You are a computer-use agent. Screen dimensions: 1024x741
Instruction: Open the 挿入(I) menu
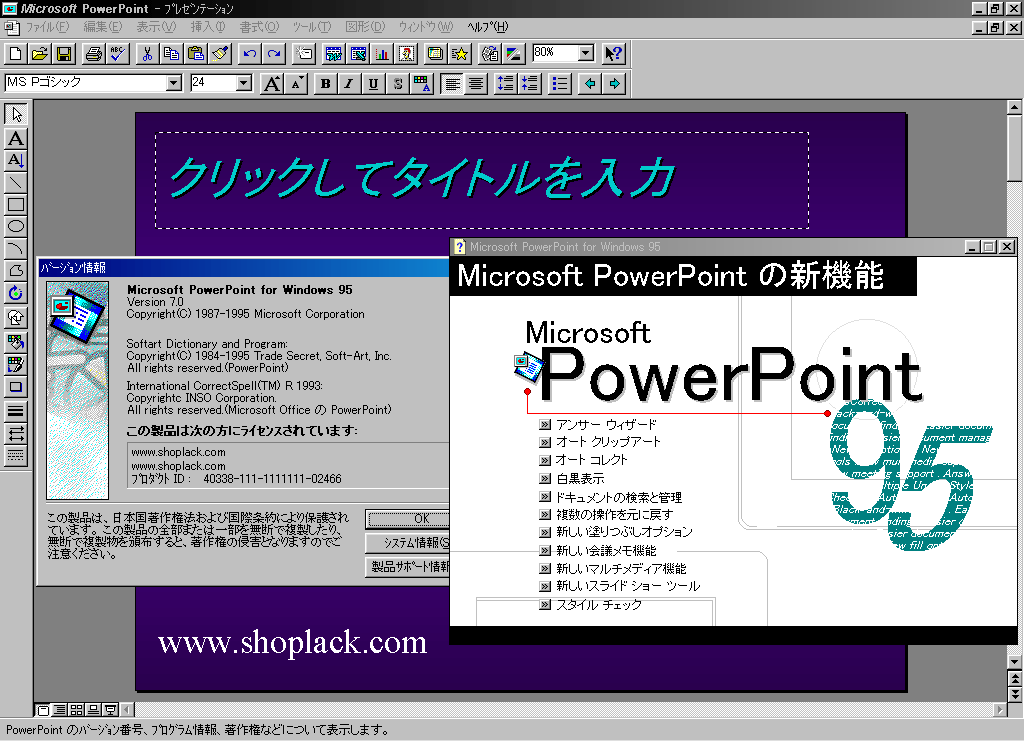(x=208, y=27)
